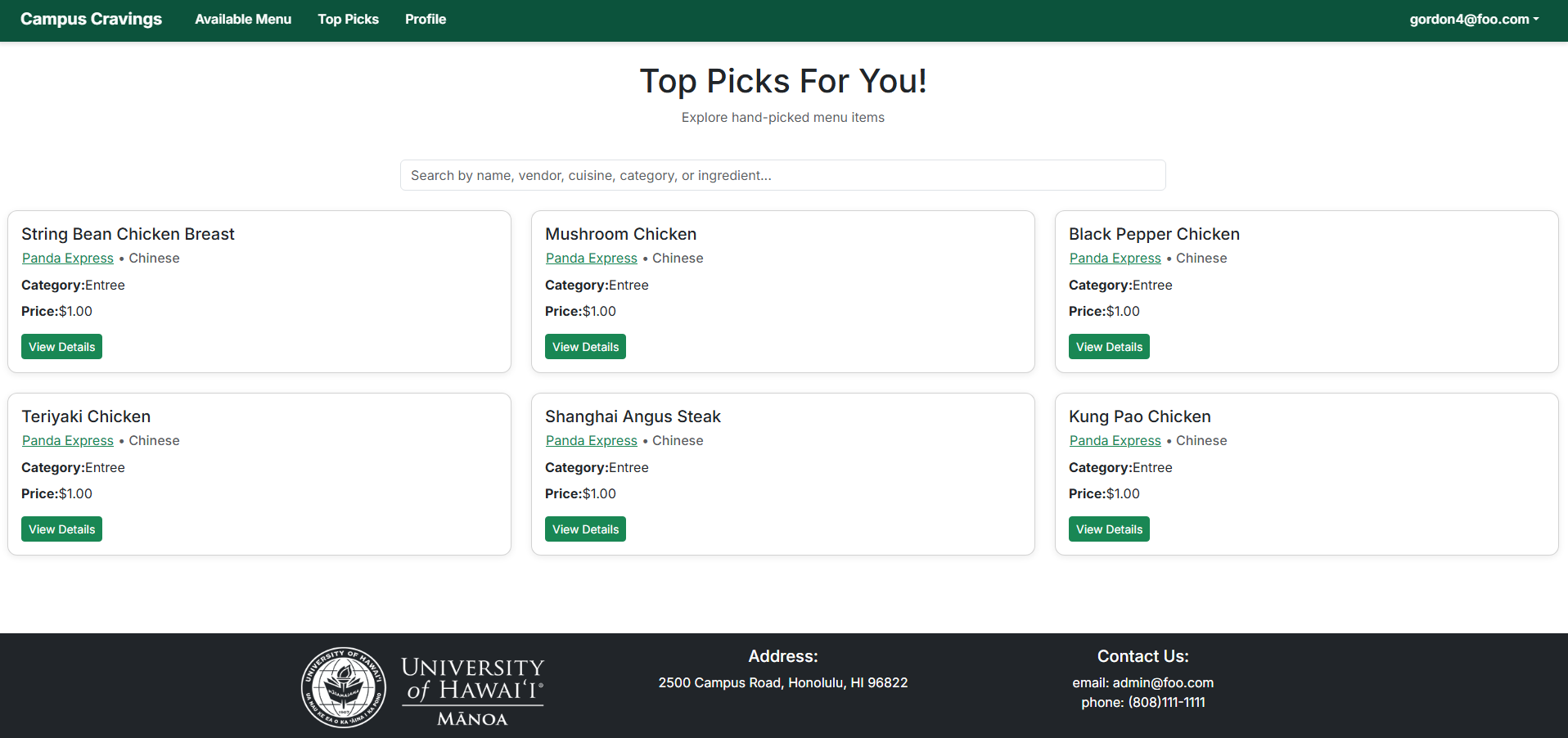Viewport: 1568px width, 738px height.
Task: Open Panda Express link under Black Pepper Chicken
Action: [x=1115, y=259]
